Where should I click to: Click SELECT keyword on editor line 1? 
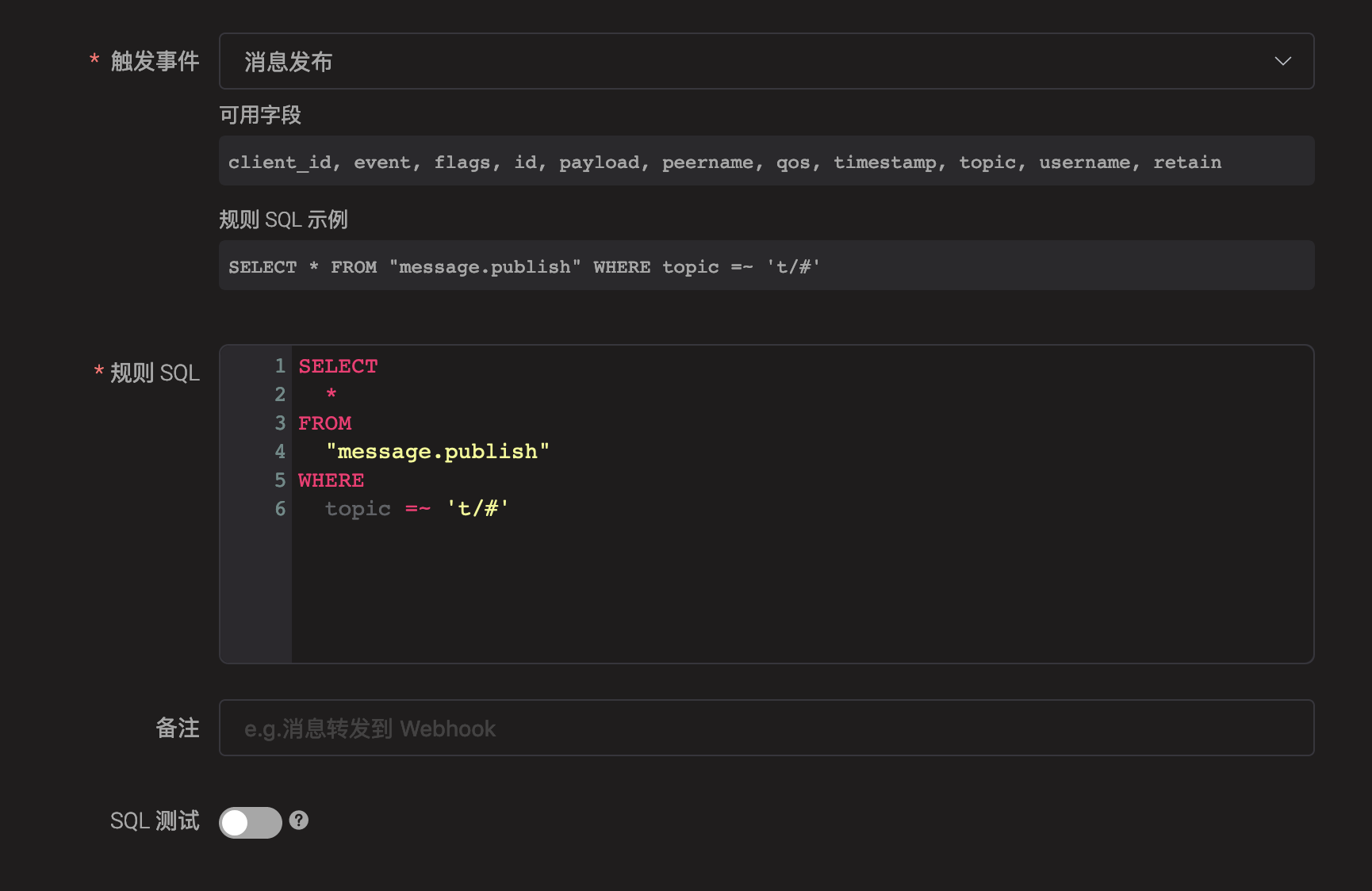338,366
